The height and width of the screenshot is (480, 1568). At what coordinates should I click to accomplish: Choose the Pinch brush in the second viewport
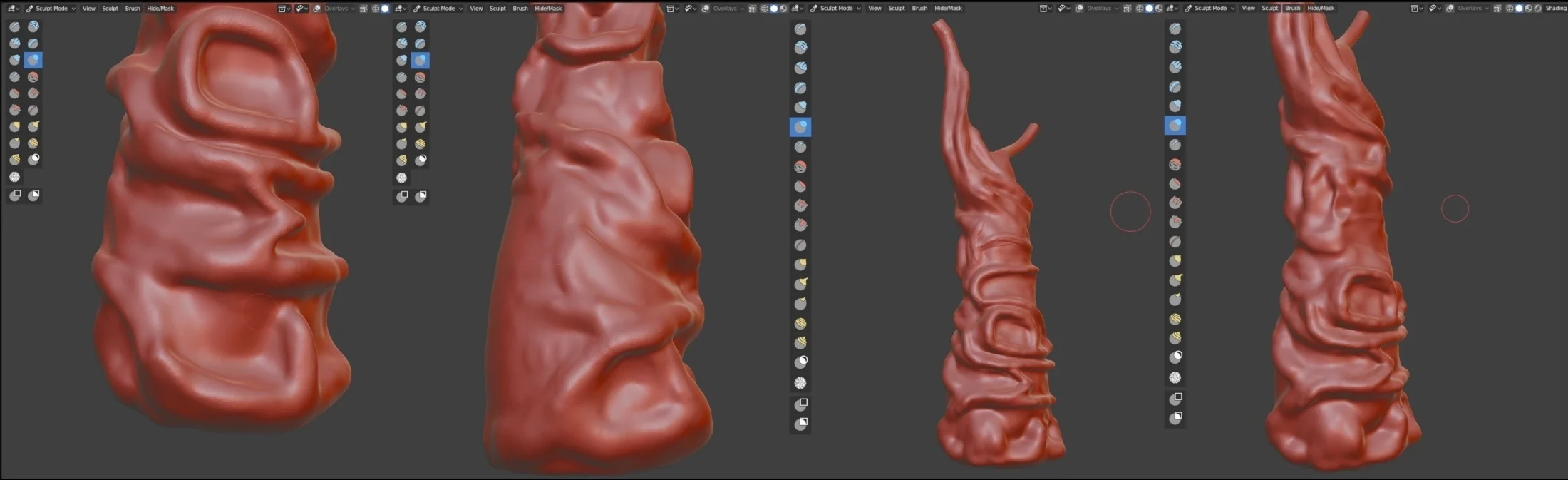pyautogui.click(x=421, y=111)
